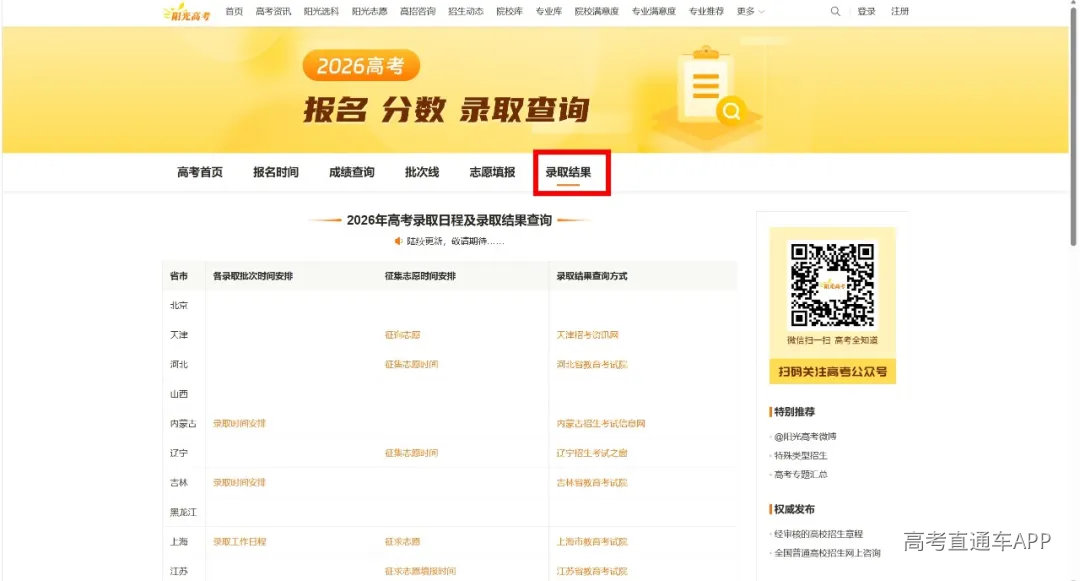Open 专业推荐 in the top navigation

point(706,11)
